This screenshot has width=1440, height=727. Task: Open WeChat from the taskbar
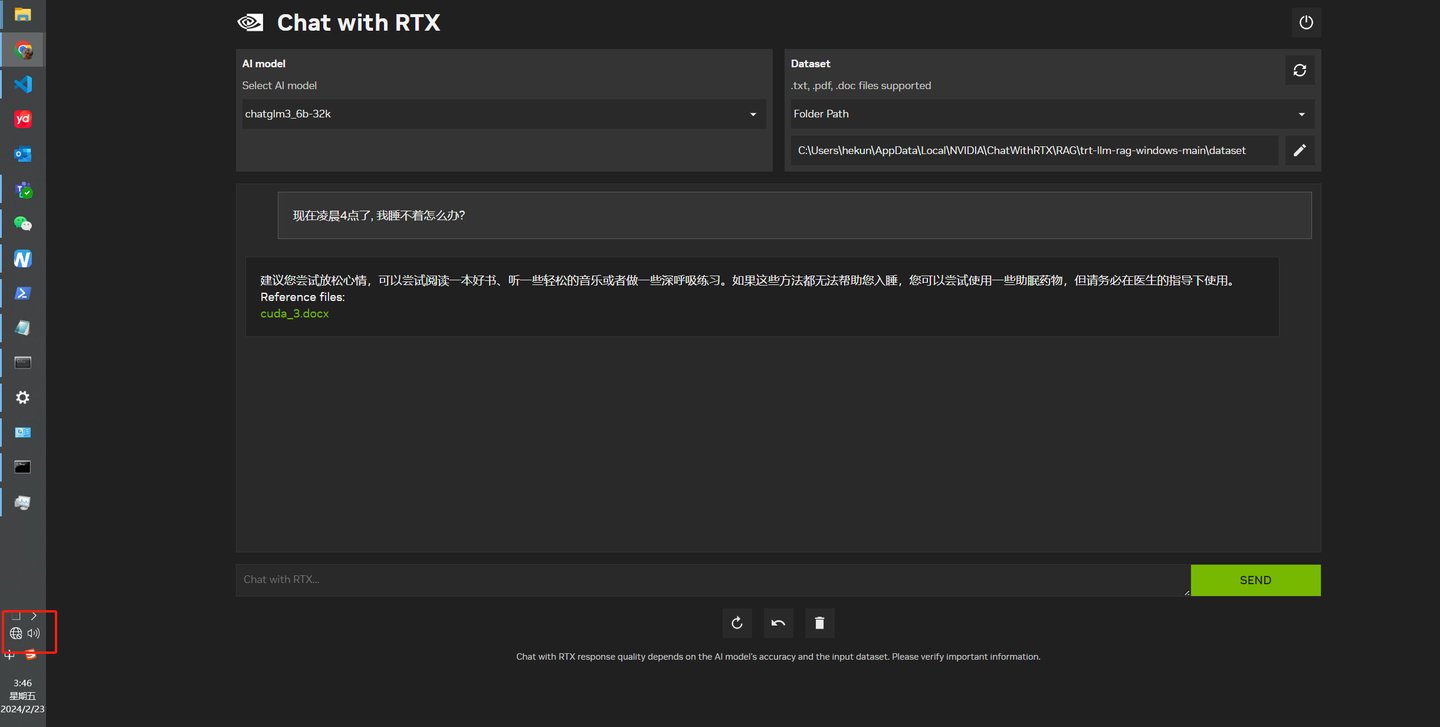click(x=22, y=223)
